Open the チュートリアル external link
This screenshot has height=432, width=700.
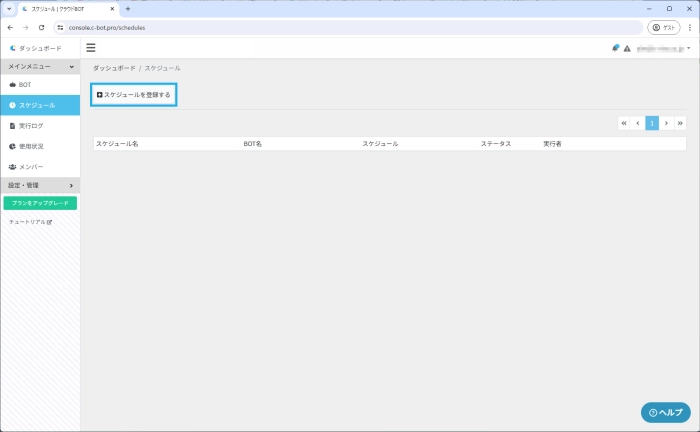[x=31, y=221]
